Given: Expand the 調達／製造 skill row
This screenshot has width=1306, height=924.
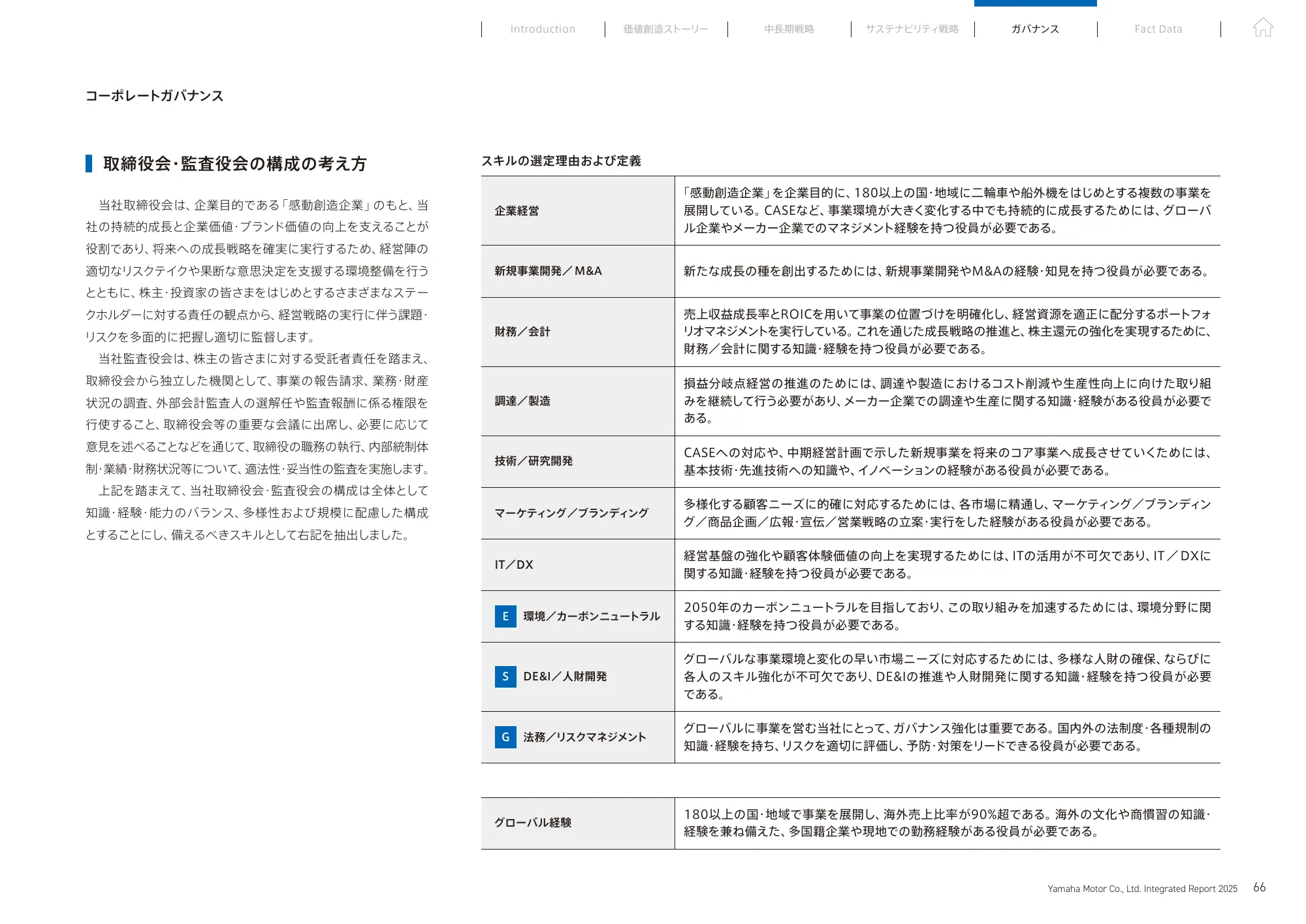Looking at the screenshot, I should [x=522, y=402].
